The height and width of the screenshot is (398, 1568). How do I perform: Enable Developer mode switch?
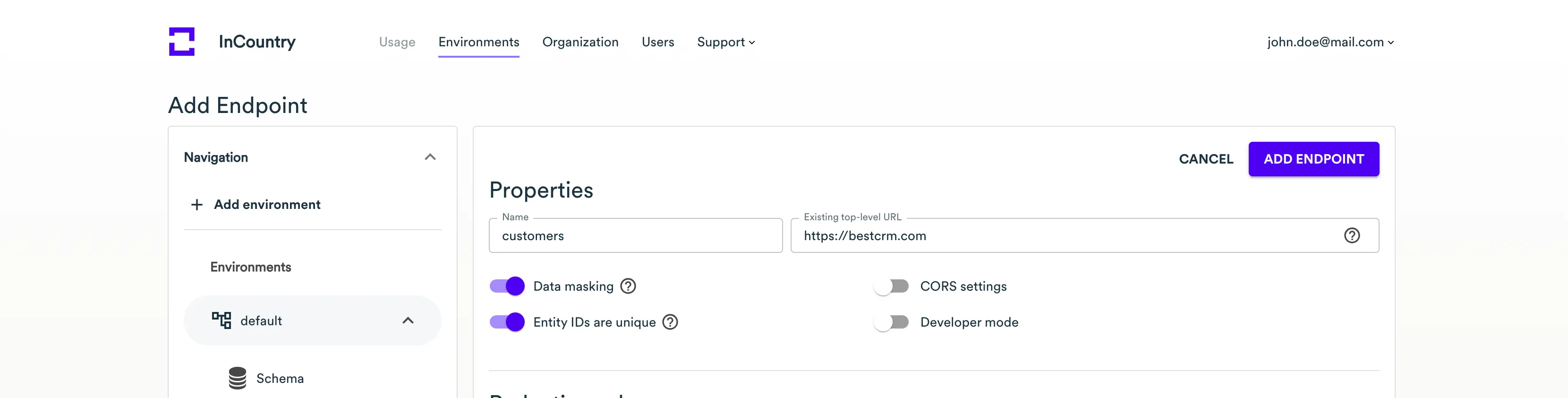pyautogui.click(x=891, y=322)
